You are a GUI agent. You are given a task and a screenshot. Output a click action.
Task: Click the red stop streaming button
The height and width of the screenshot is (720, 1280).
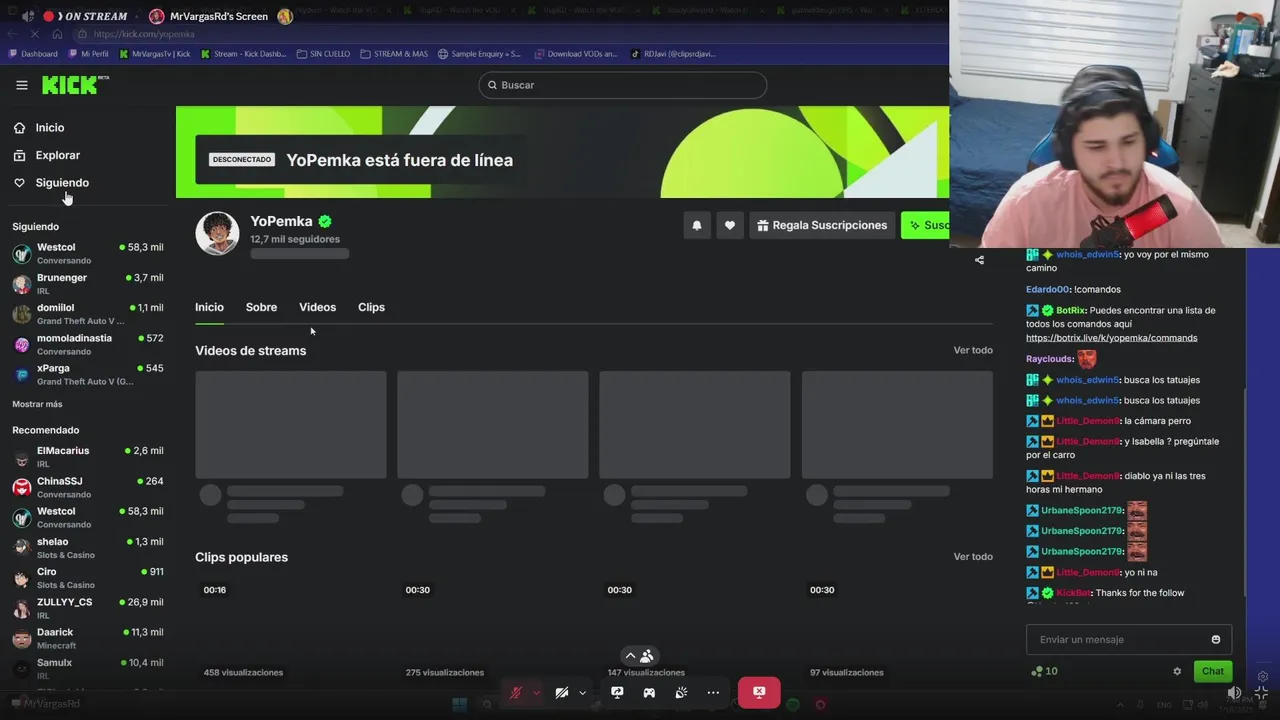(x=759, y=692)
